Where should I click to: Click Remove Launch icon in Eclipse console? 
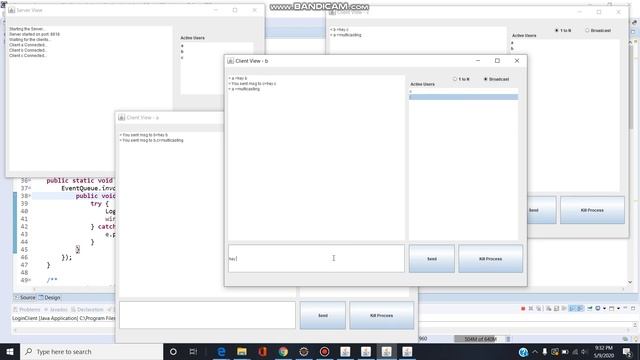pos(531,309)
